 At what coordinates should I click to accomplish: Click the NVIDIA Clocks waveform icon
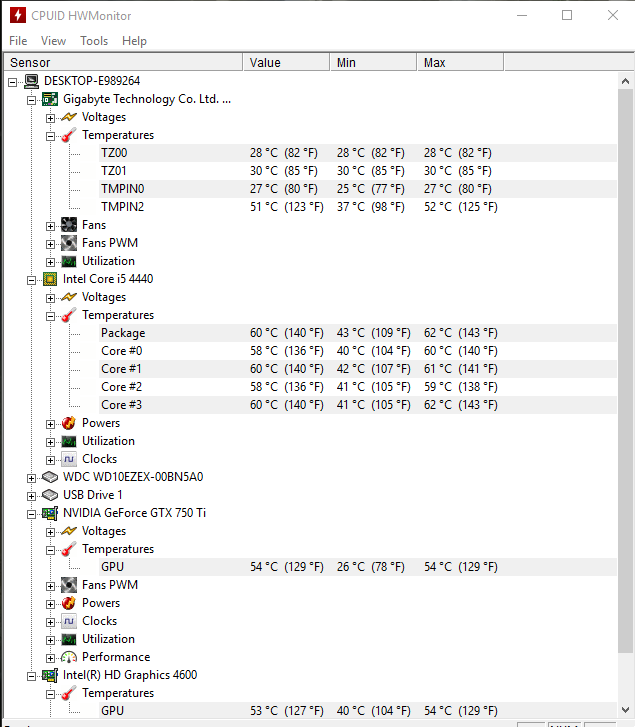[x=69, y=621]
